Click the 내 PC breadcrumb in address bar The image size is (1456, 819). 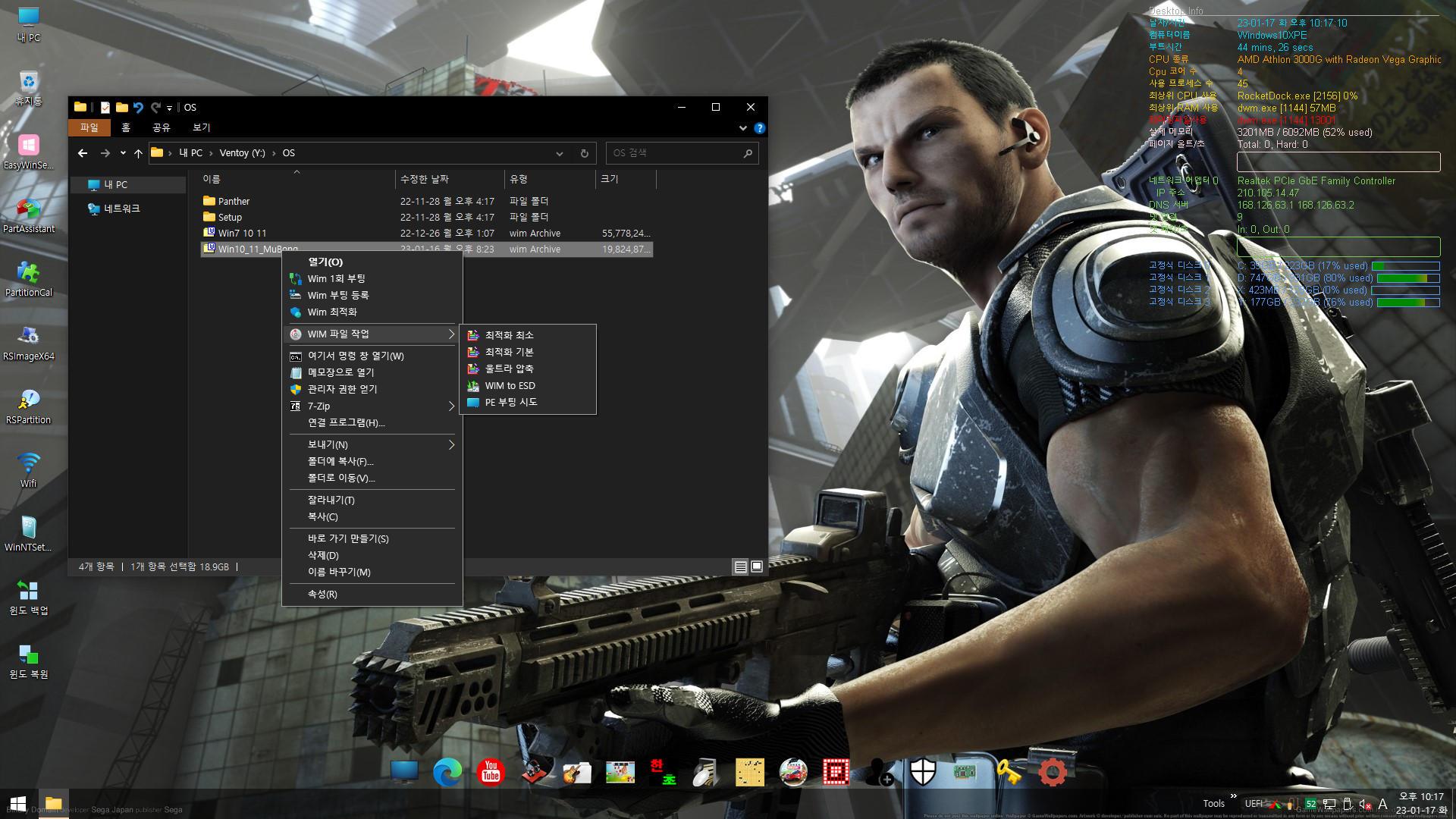191,153
